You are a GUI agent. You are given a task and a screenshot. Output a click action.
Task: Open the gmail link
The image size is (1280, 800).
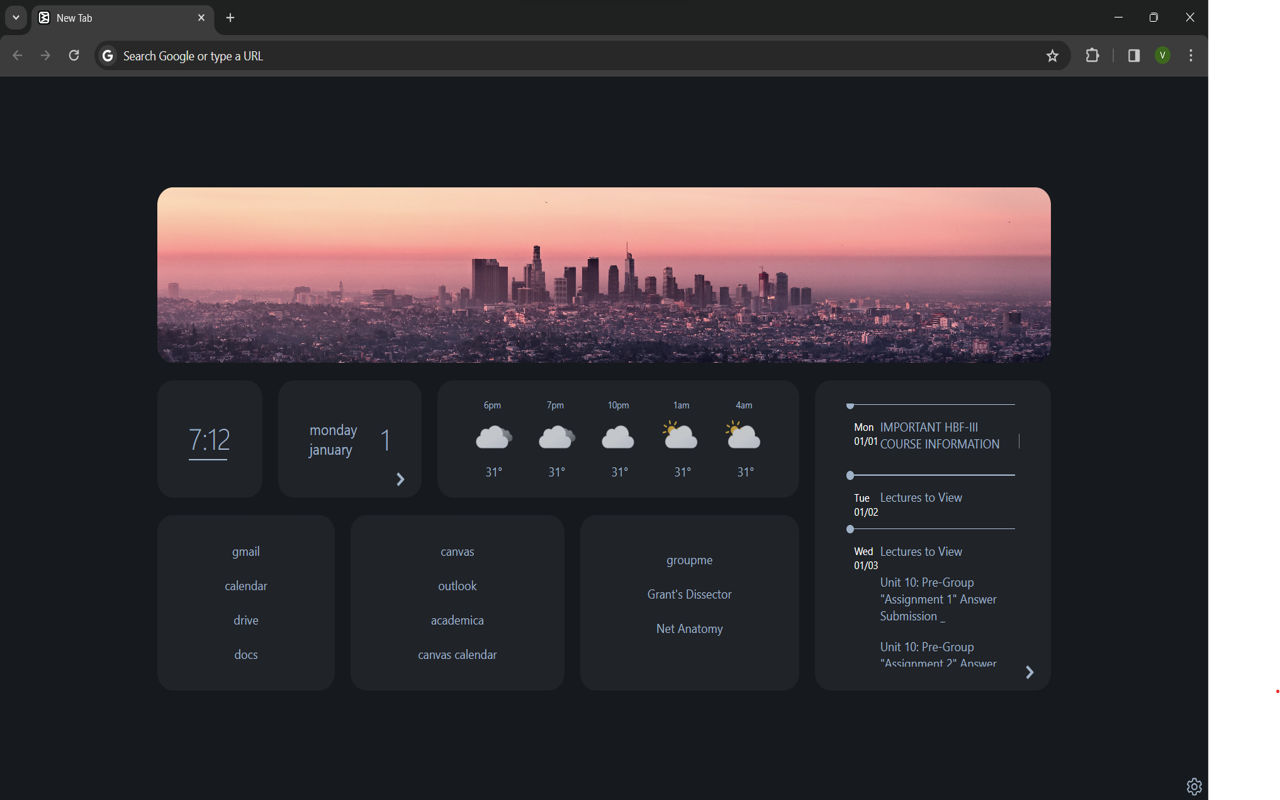click(x=246, y=552)
